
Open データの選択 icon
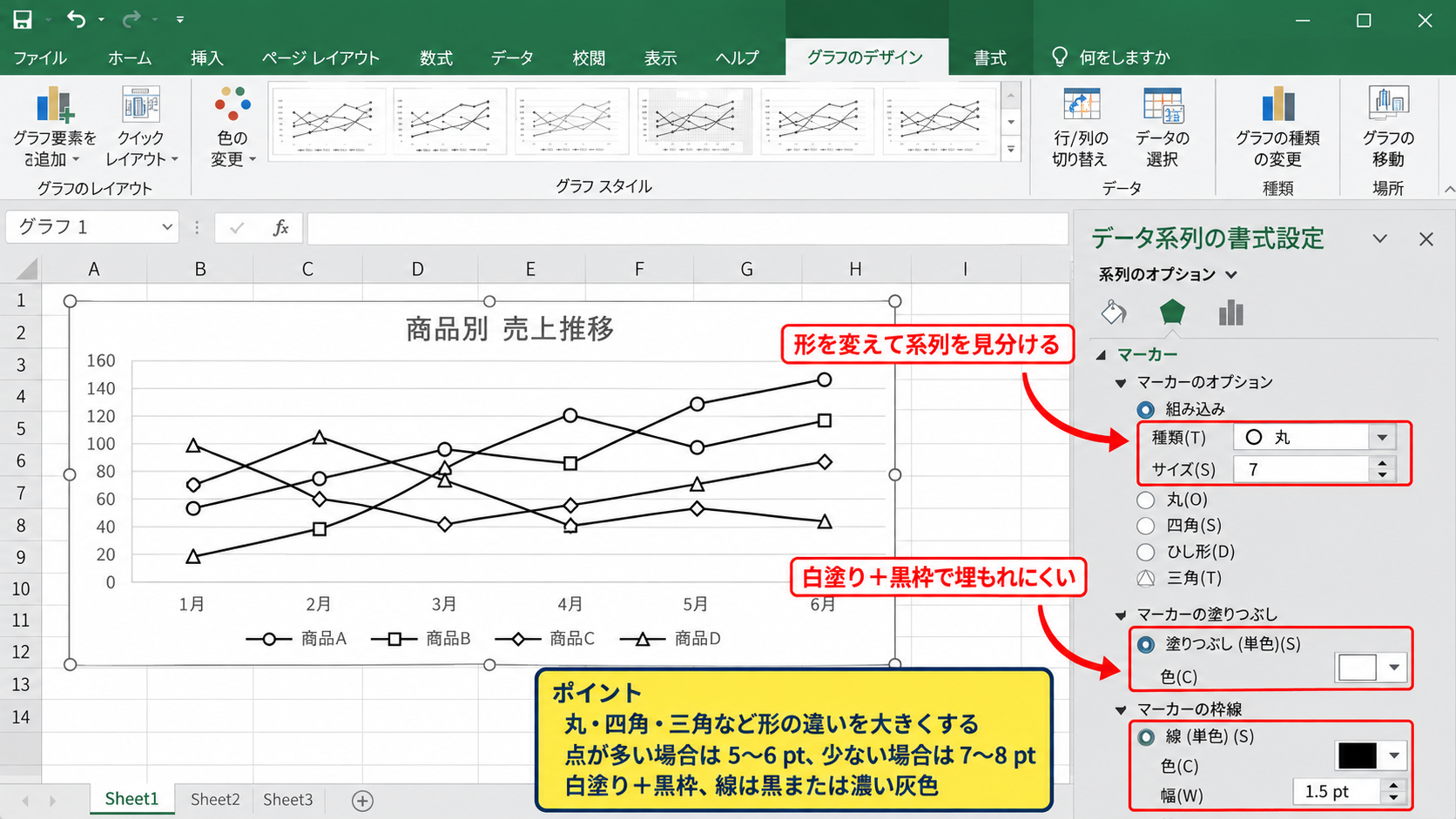coord(1163,105)
